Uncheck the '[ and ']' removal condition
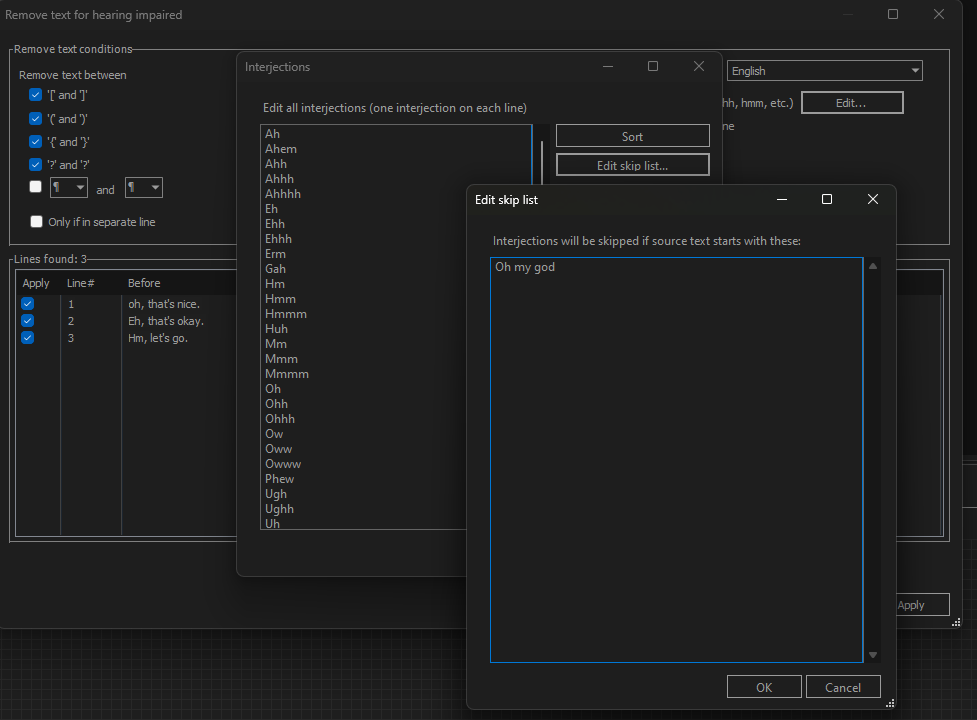Viewport: 977px width, 720px height. click(33, 94)
